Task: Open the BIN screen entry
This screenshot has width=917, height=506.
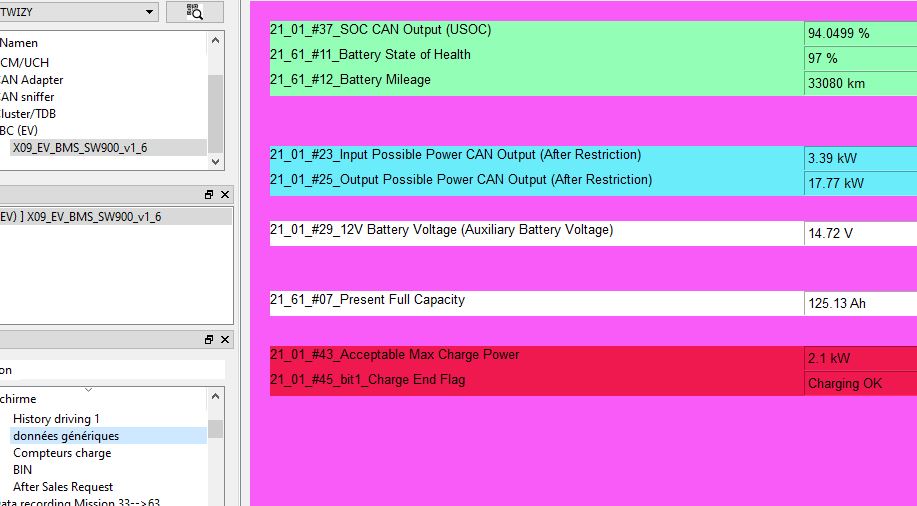Action: (22, 470)
